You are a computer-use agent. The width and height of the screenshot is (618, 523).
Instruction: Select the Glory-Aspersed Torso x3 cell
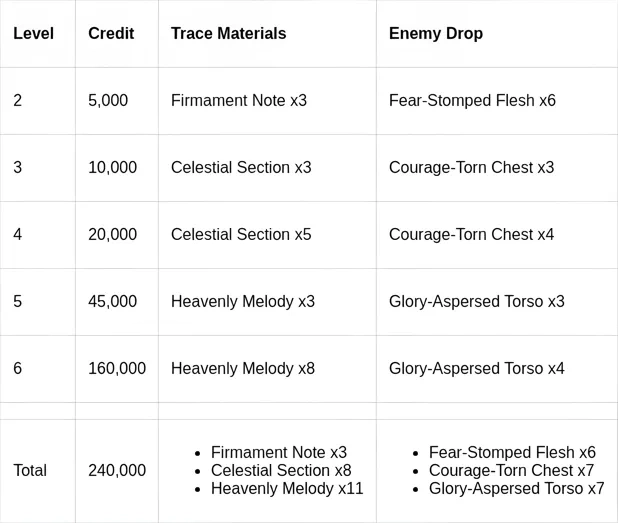click(x=476, y=302)
